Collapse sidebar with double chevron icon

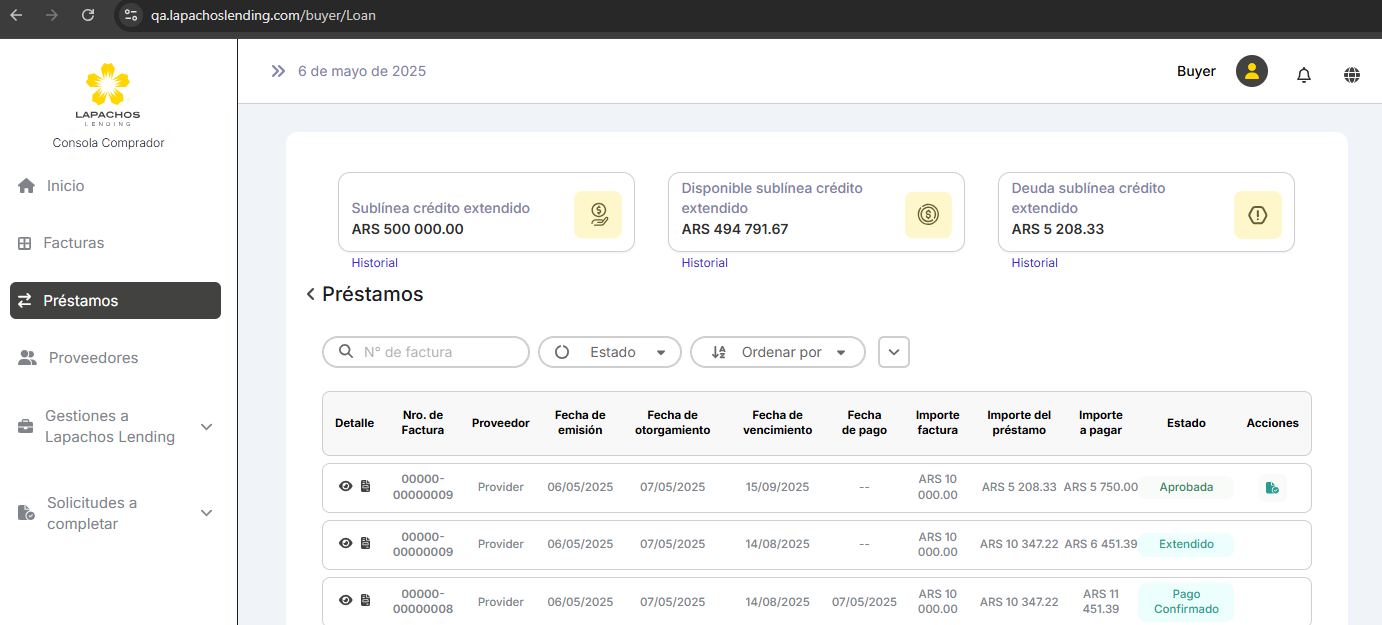[x=278, y=71]
